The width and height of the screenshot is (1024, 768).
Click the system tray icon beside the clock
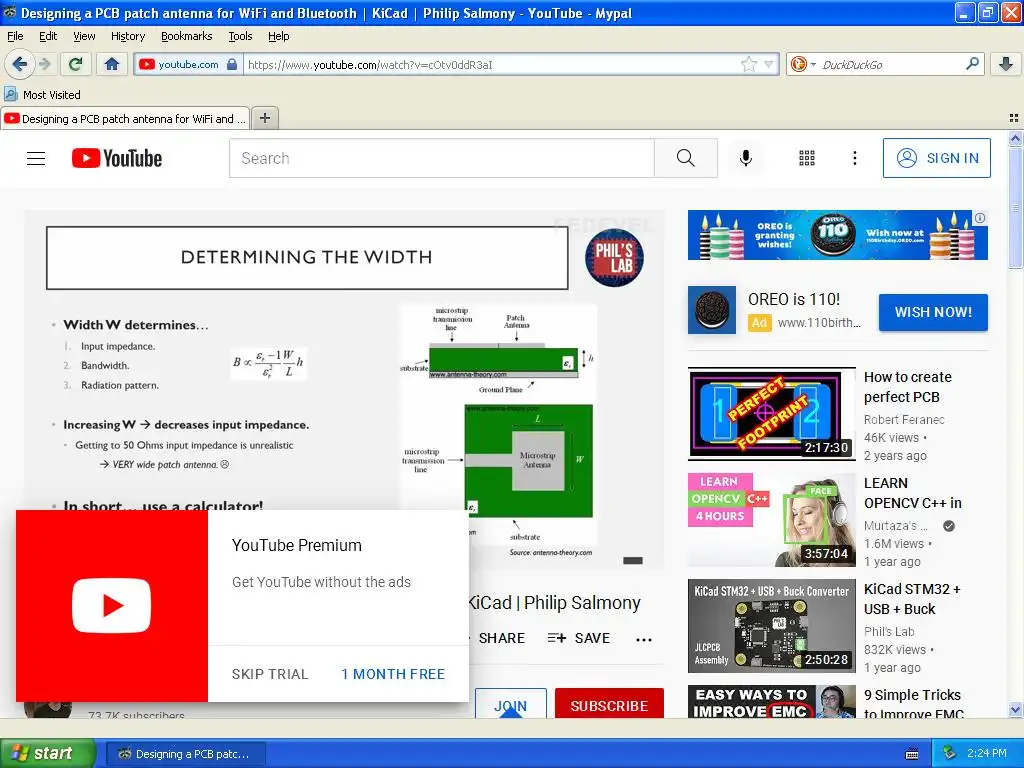(949, 753)
